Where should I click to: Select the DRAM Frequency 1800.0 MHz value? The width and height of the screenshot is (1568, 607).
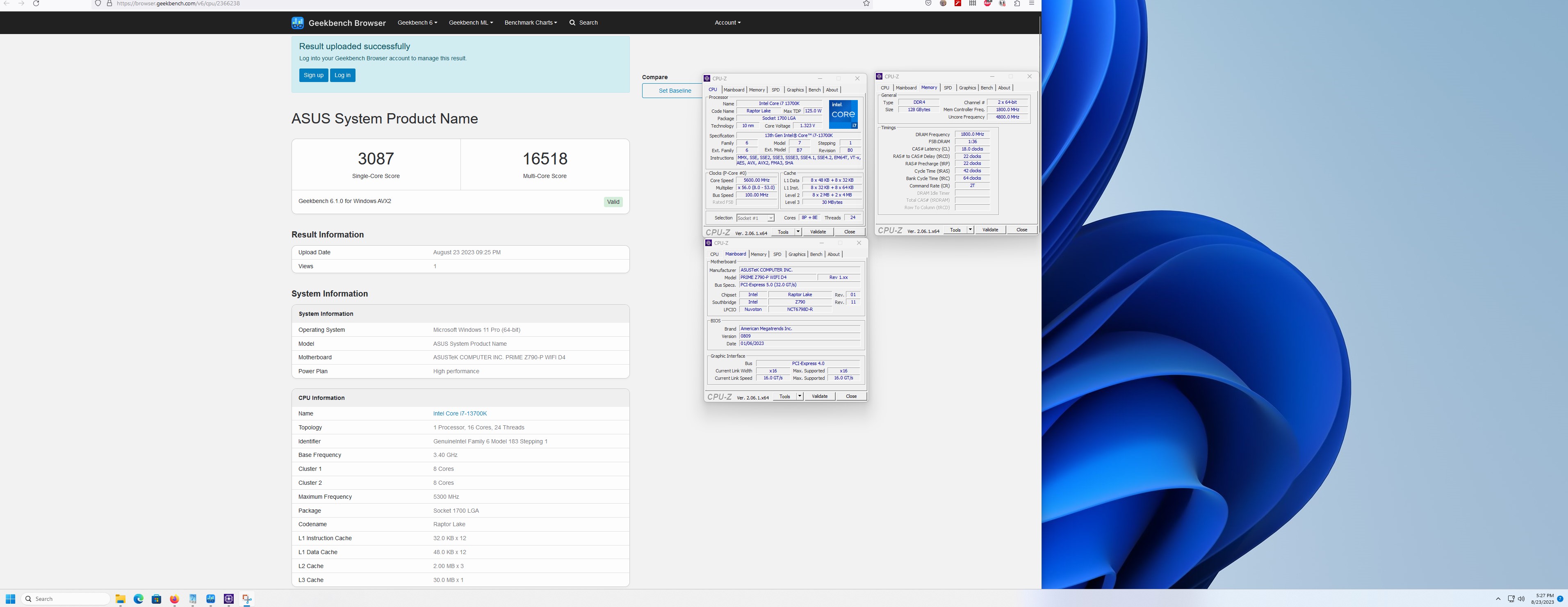pyautogui.click(x=972, y=135)
